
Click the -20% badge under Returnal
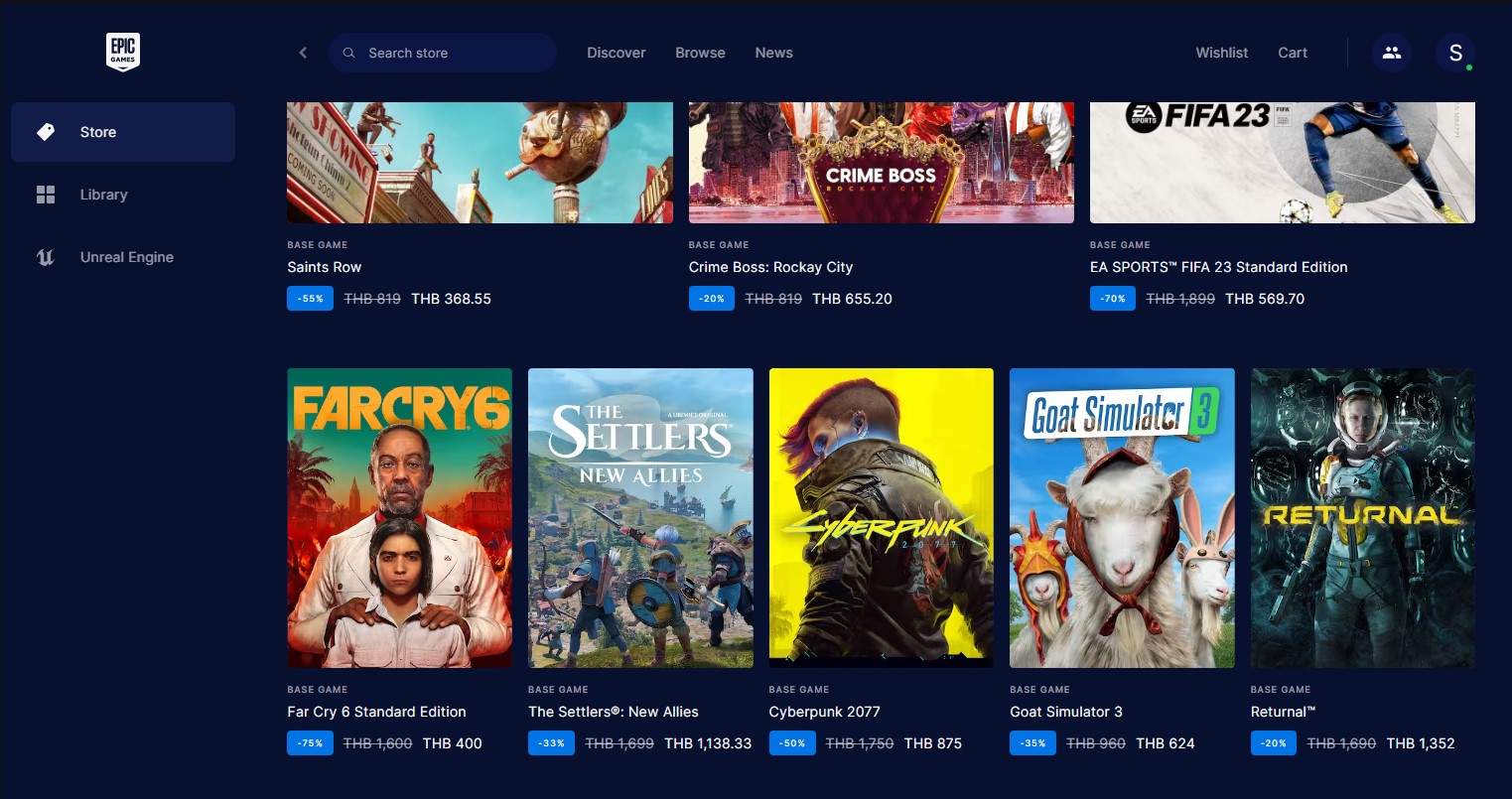point(1274,743)
